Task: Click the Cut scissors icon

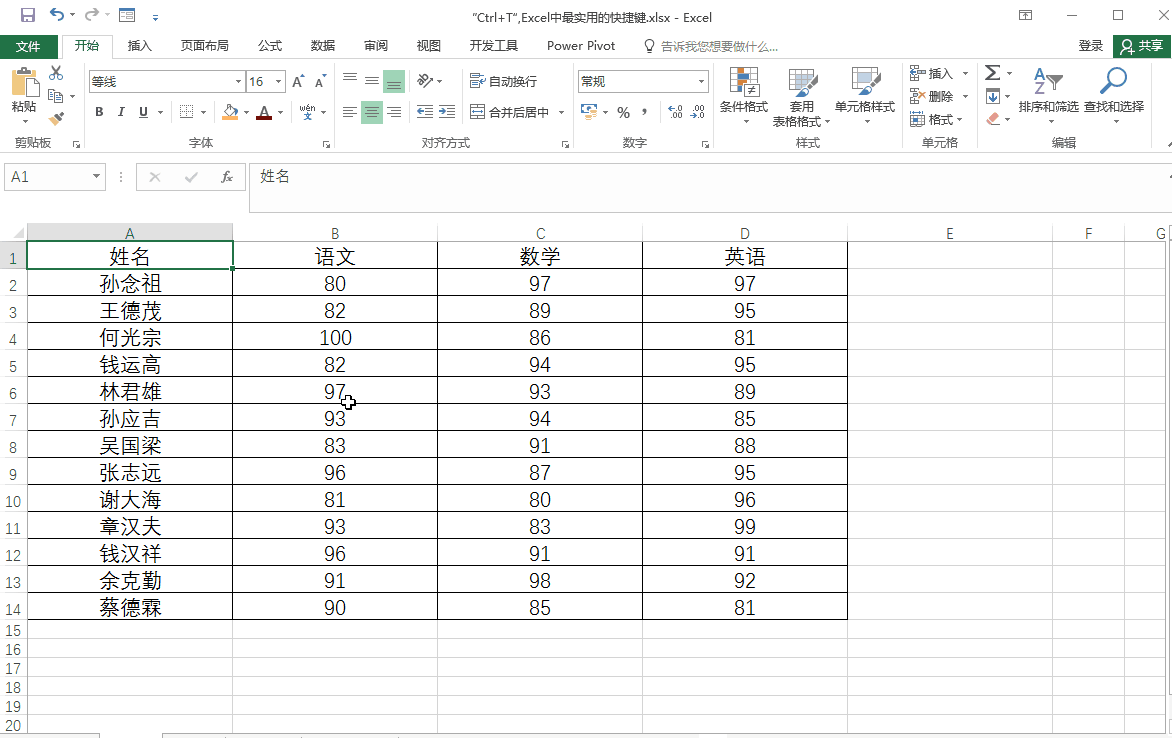Action: (x=56, y=73)
